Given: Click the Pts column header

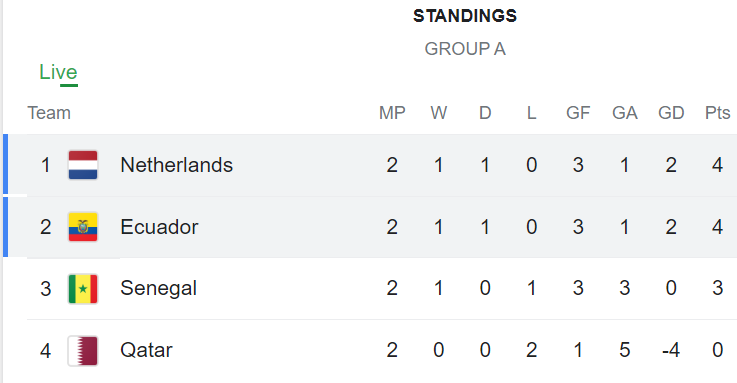Looking at the screenshot, I should tap(717, 113).
